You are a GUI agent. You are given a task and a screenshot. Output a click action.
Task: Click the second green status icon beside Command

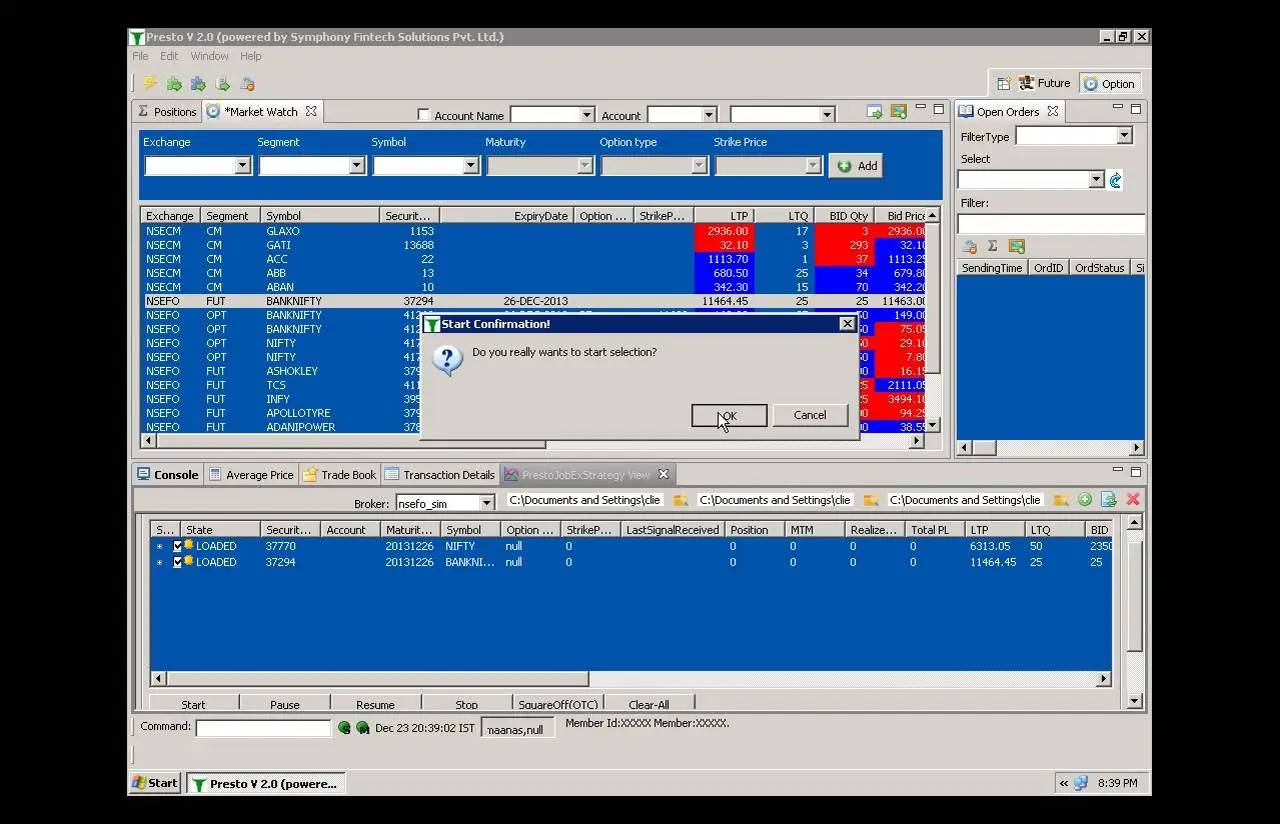coord(362,728)
